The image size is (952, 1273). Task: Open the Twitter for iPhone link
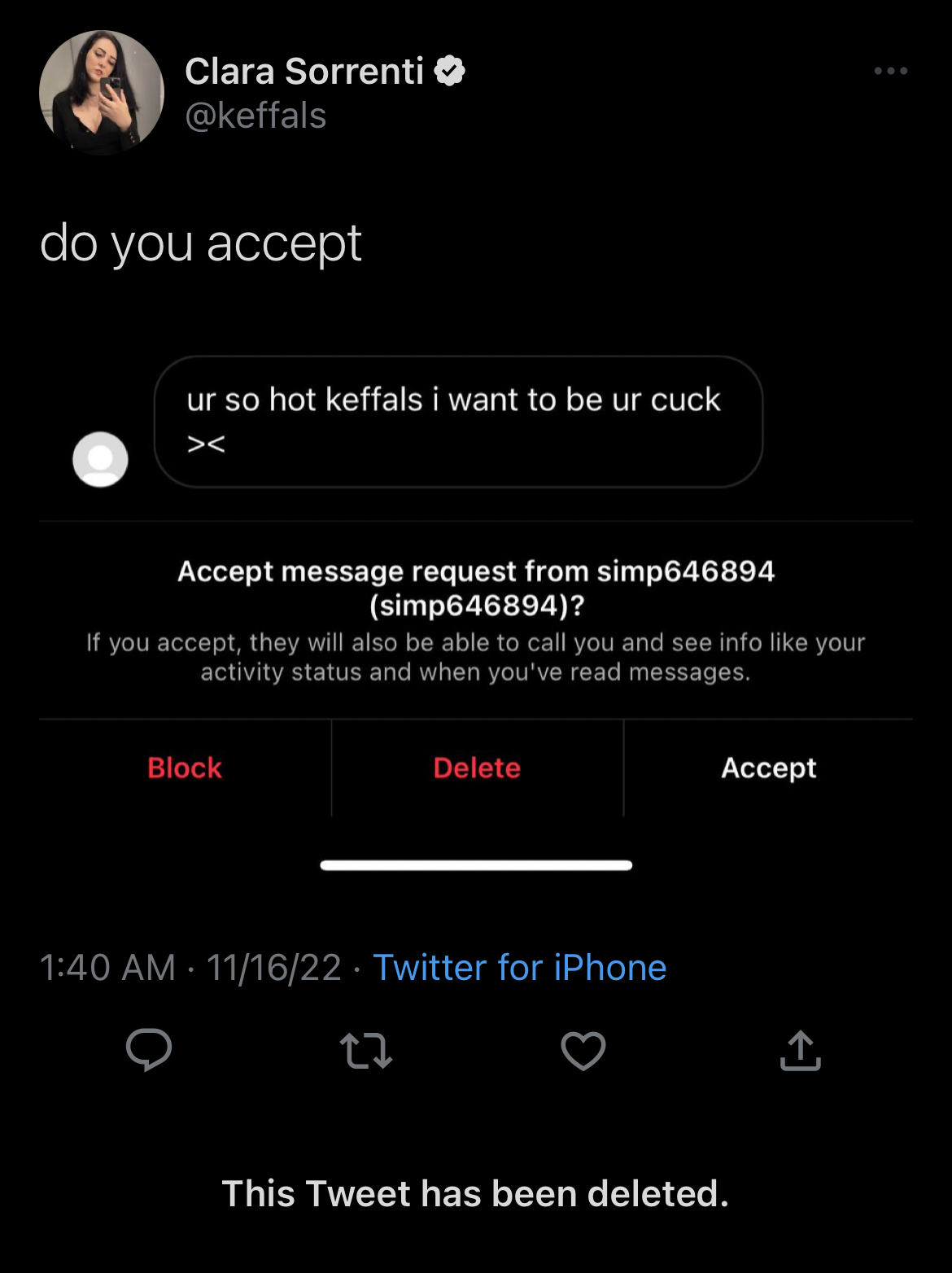point(520,968)
